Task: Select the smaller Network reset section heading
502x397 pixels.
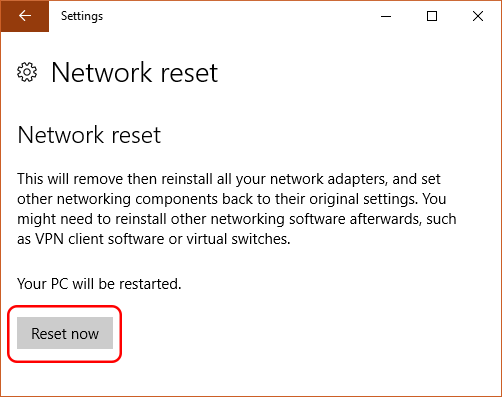Action: [x=89, y=135]
